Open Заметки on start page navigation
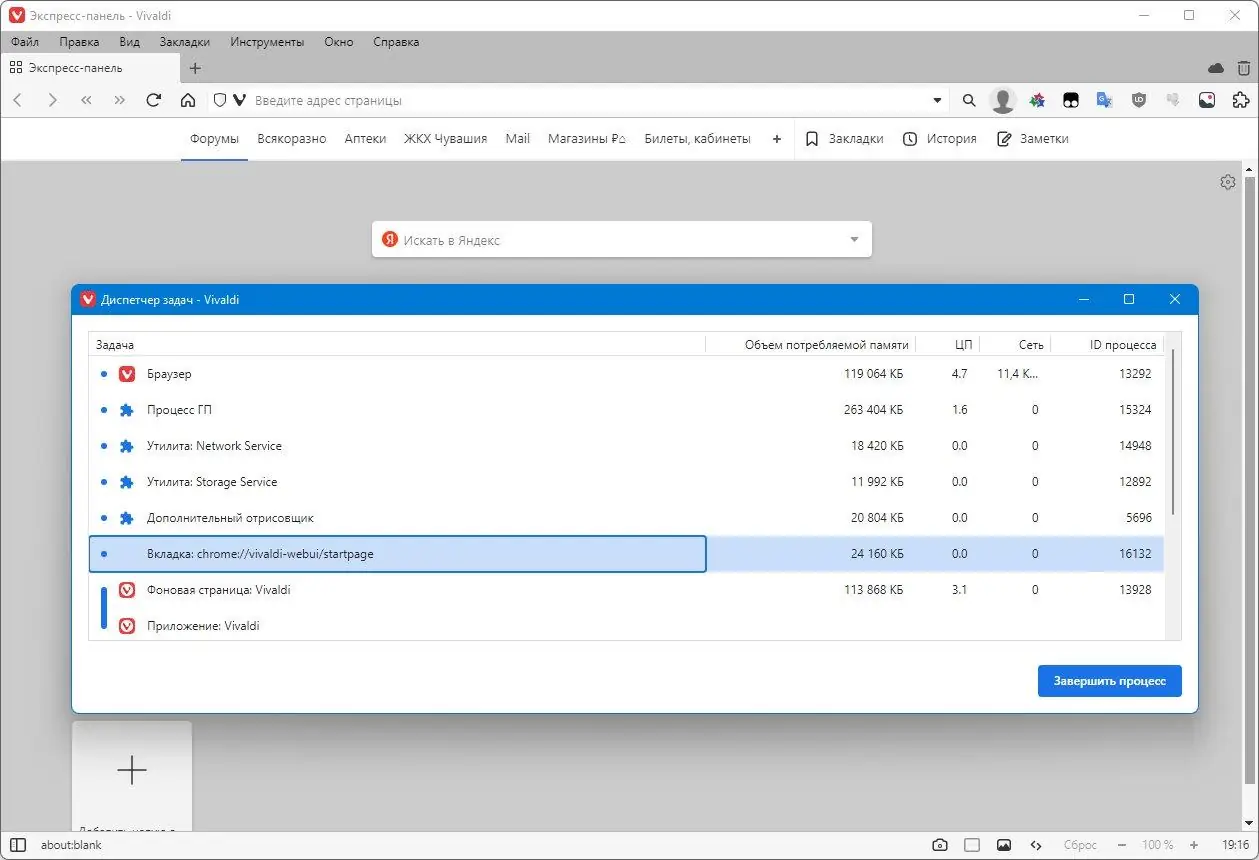This screenshot has height=860, width=1259. pos(1033,139)
